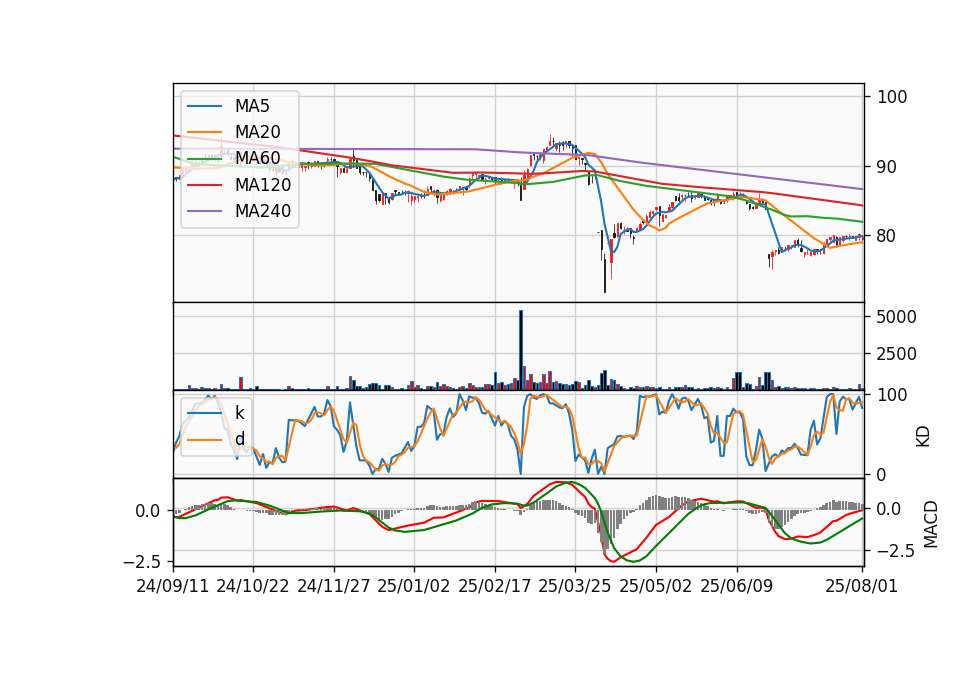Click the MA20 legend label
This screenshot has height=690, width=960.
click(x=257, y=132)
